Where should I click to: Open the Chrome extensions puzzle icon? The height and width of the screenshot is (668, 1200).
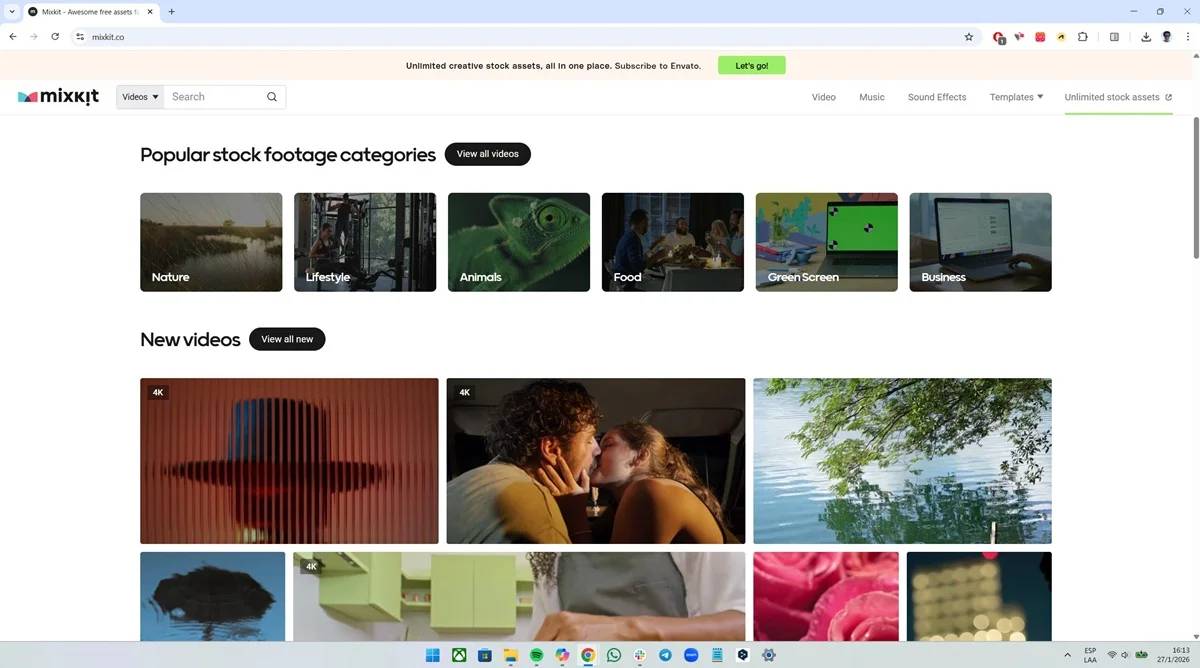[x=1083, y=37]
